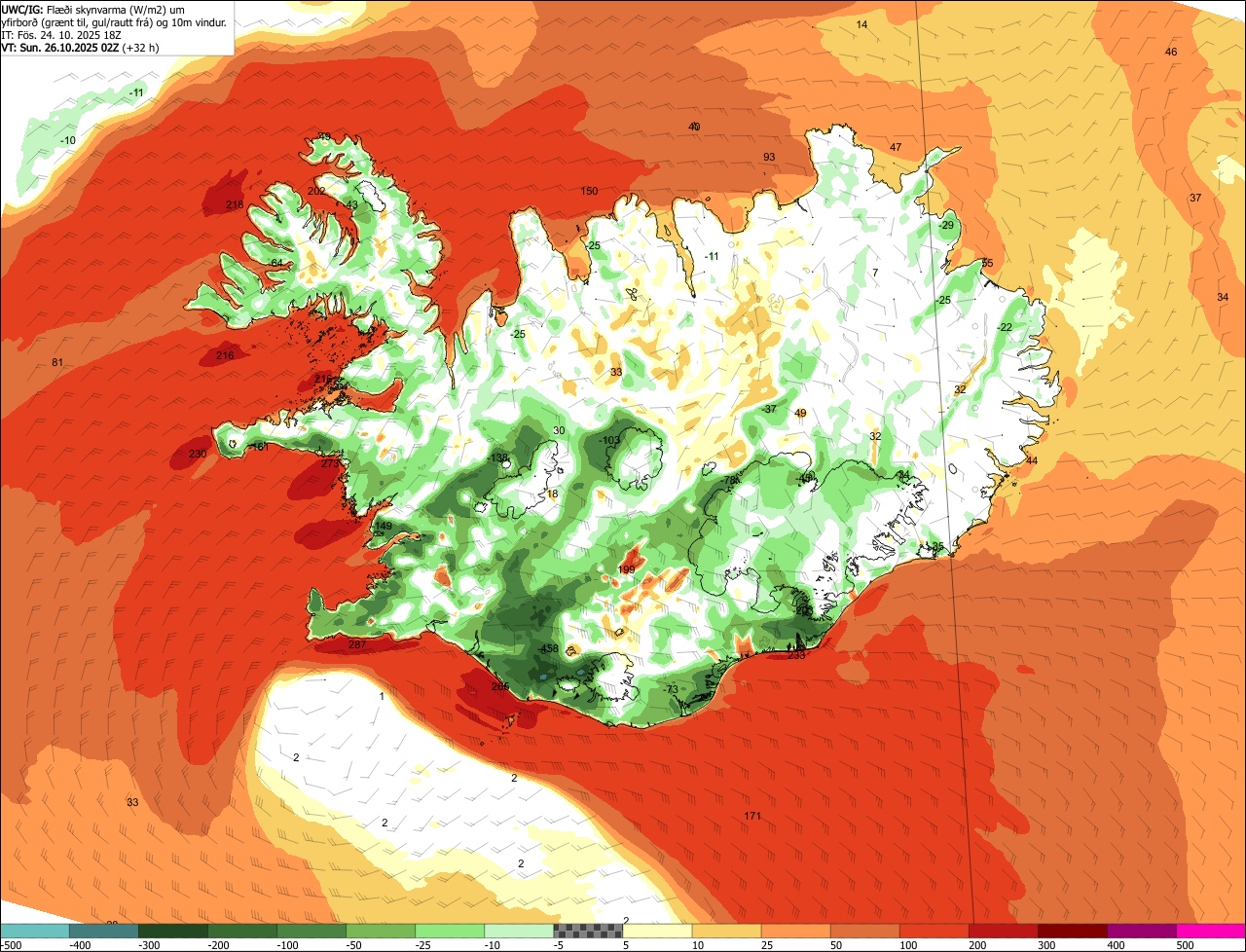Viewport: 1246px width, 952px height.
Task: Click the '202' value in the northern Westfjords
Action: [x=316, y=191]
